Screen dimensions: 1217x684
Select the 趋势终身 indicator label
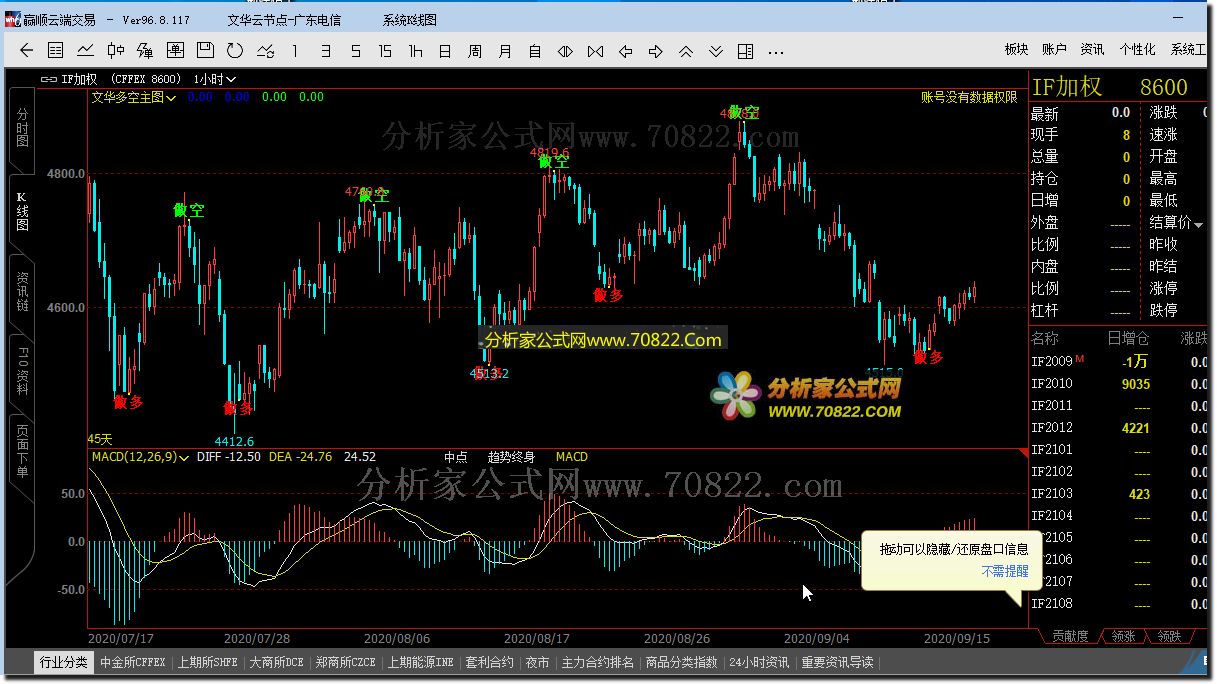511,457
